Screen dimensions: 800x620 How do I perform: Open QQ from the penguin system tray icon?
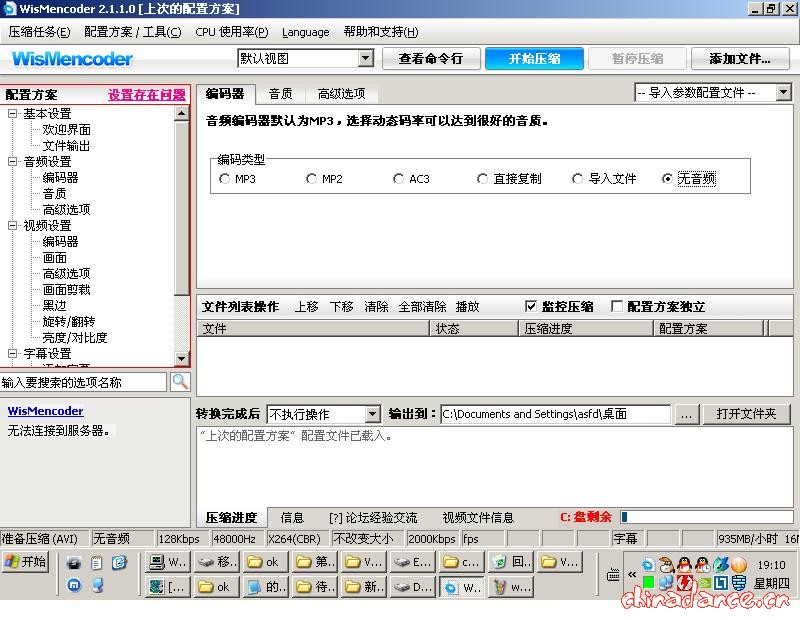point(683,564)
